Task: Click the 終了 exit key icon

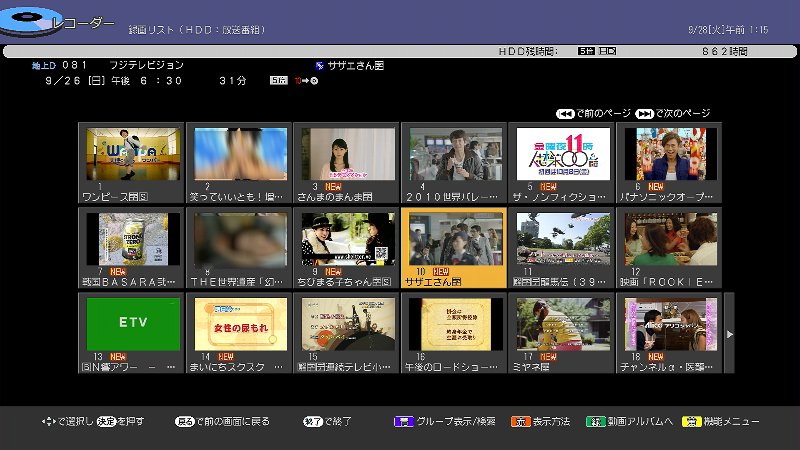Action: 312,422
